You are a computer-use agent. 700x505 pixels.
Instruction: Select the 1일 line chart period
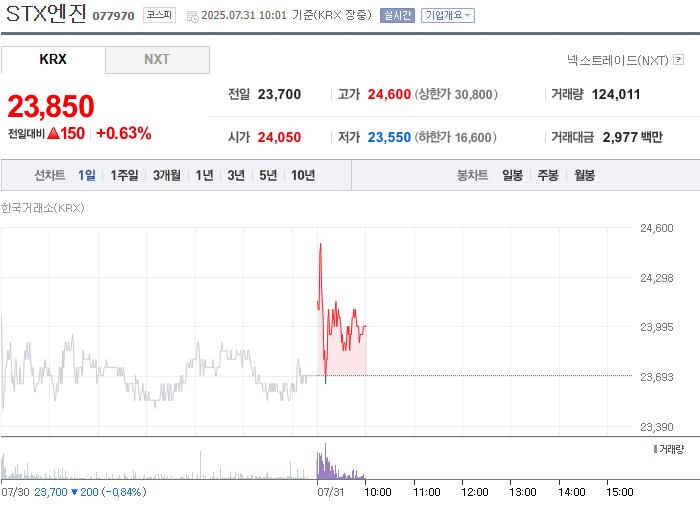[87, 175]
